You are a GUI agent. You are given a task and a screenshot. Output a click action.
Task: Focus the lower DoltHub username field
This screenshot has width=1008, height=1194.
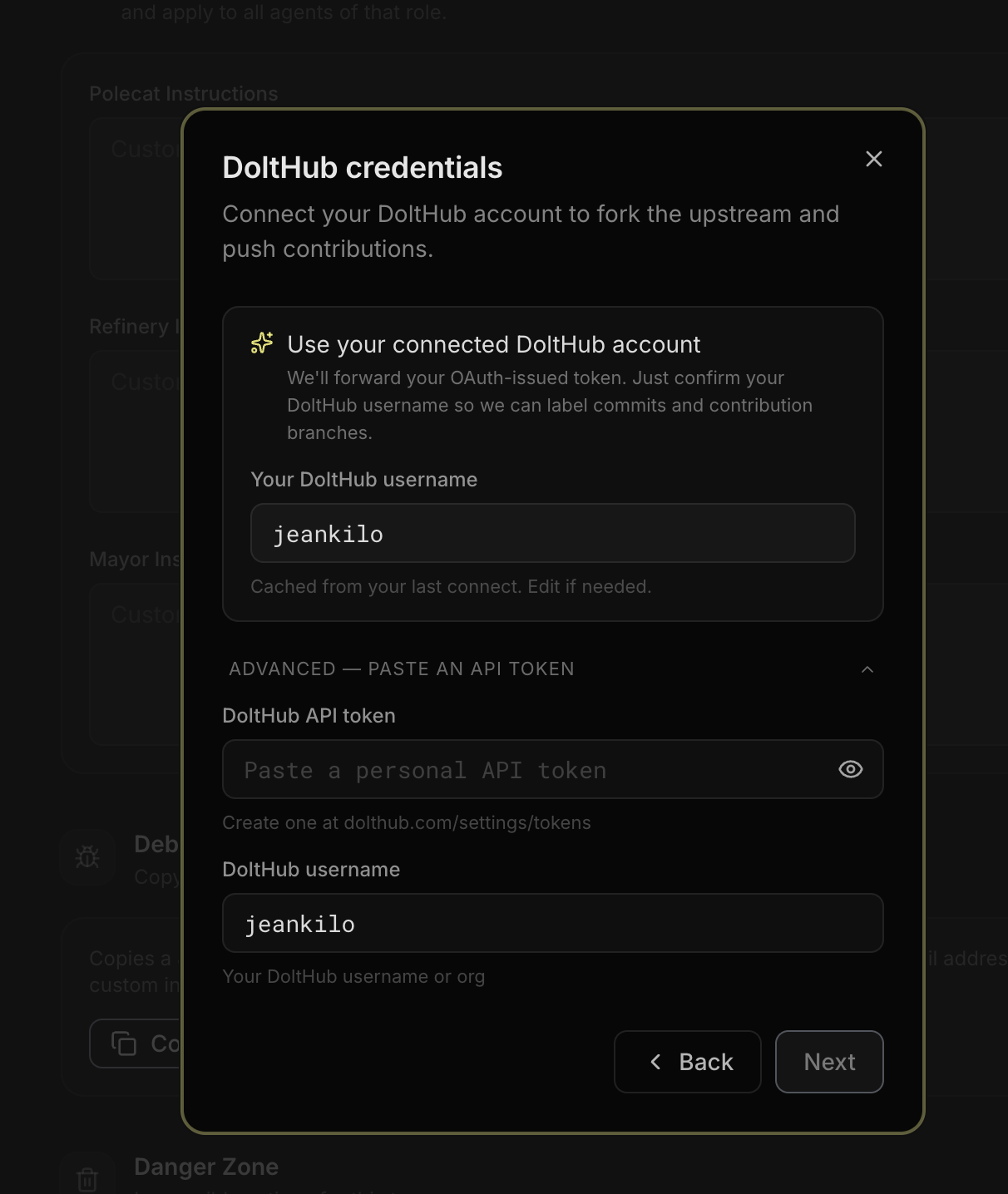[x=552, y=923]
